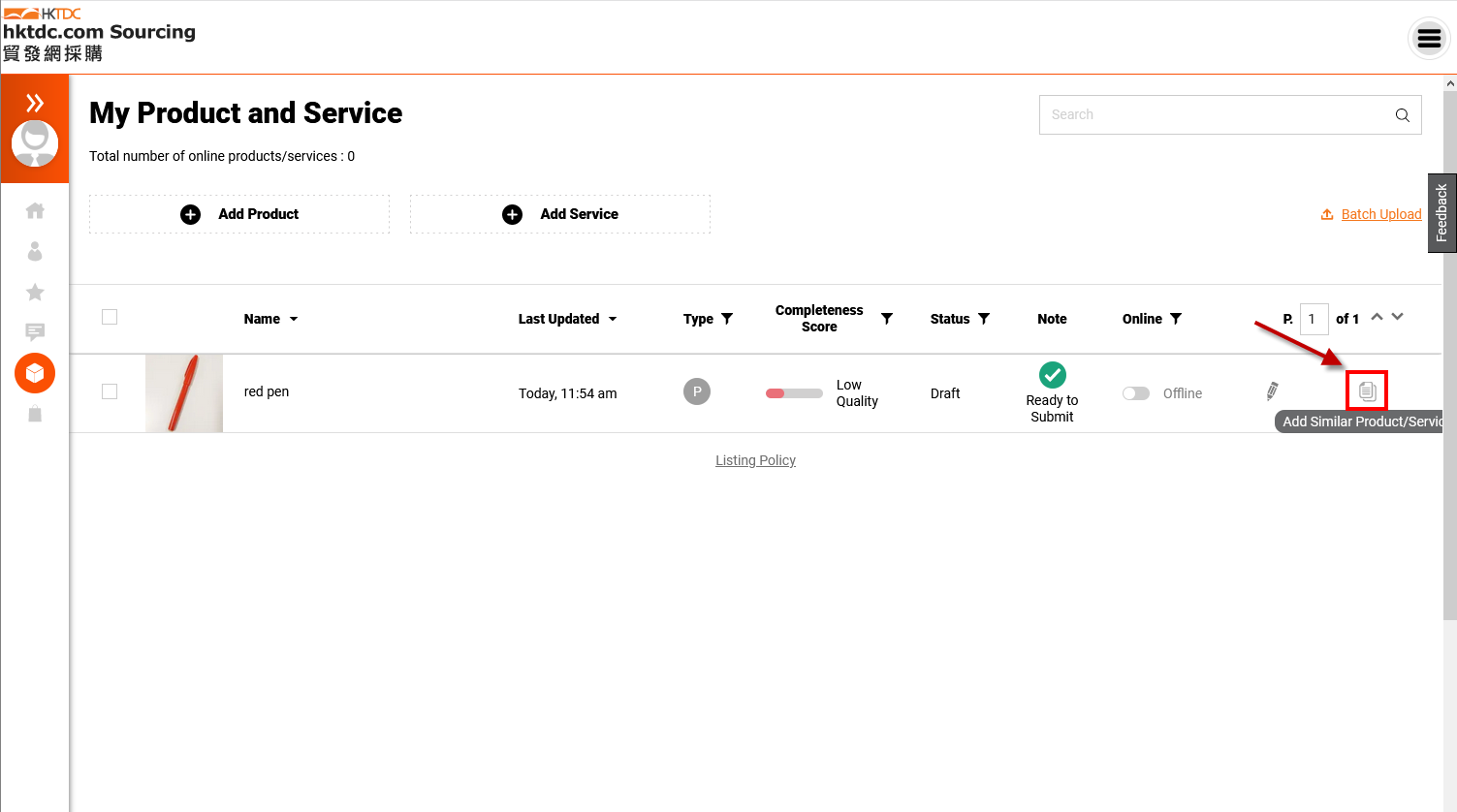Viewport: 1457px width, 812px height.
Task: Tick the select-all checkbox in header
Action: point(110,317)
